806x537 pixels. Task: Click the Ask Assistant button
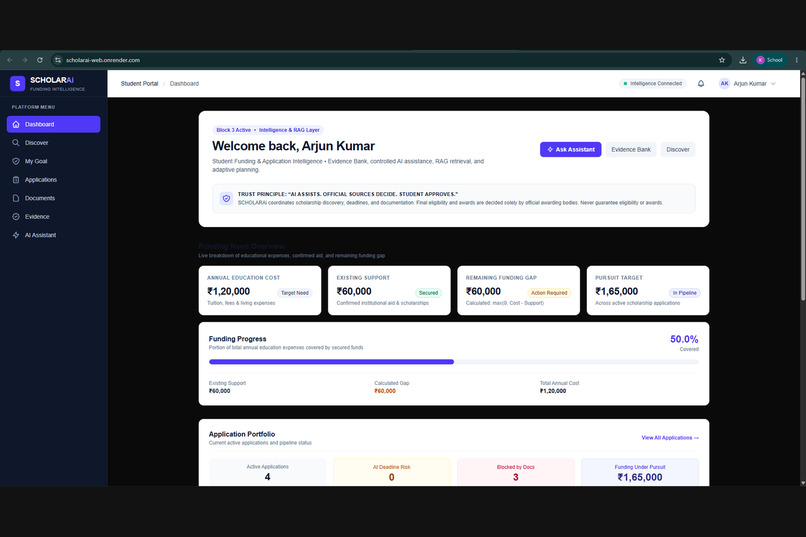tap(571, 150)
